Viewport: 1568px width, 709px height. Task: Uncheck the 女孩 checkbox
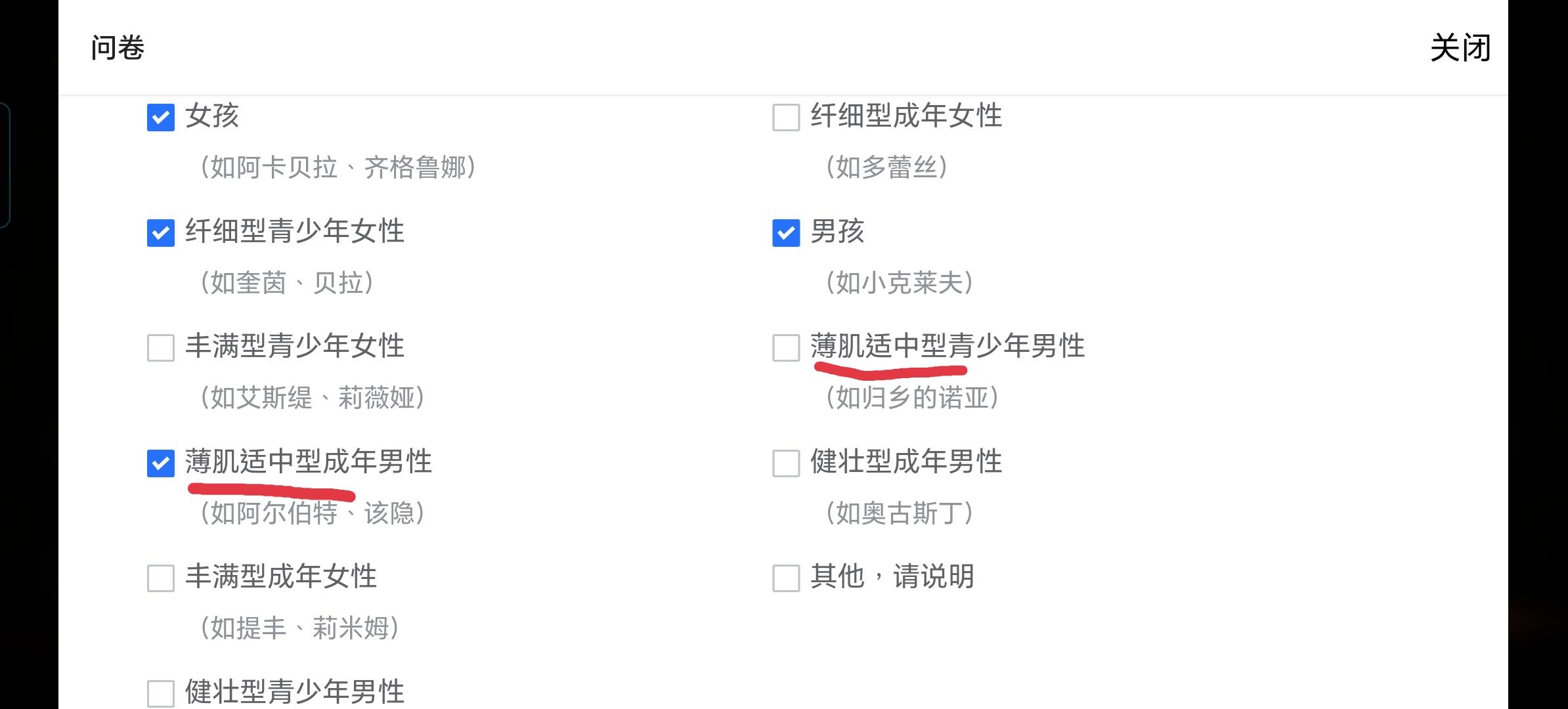pos(161,118)
